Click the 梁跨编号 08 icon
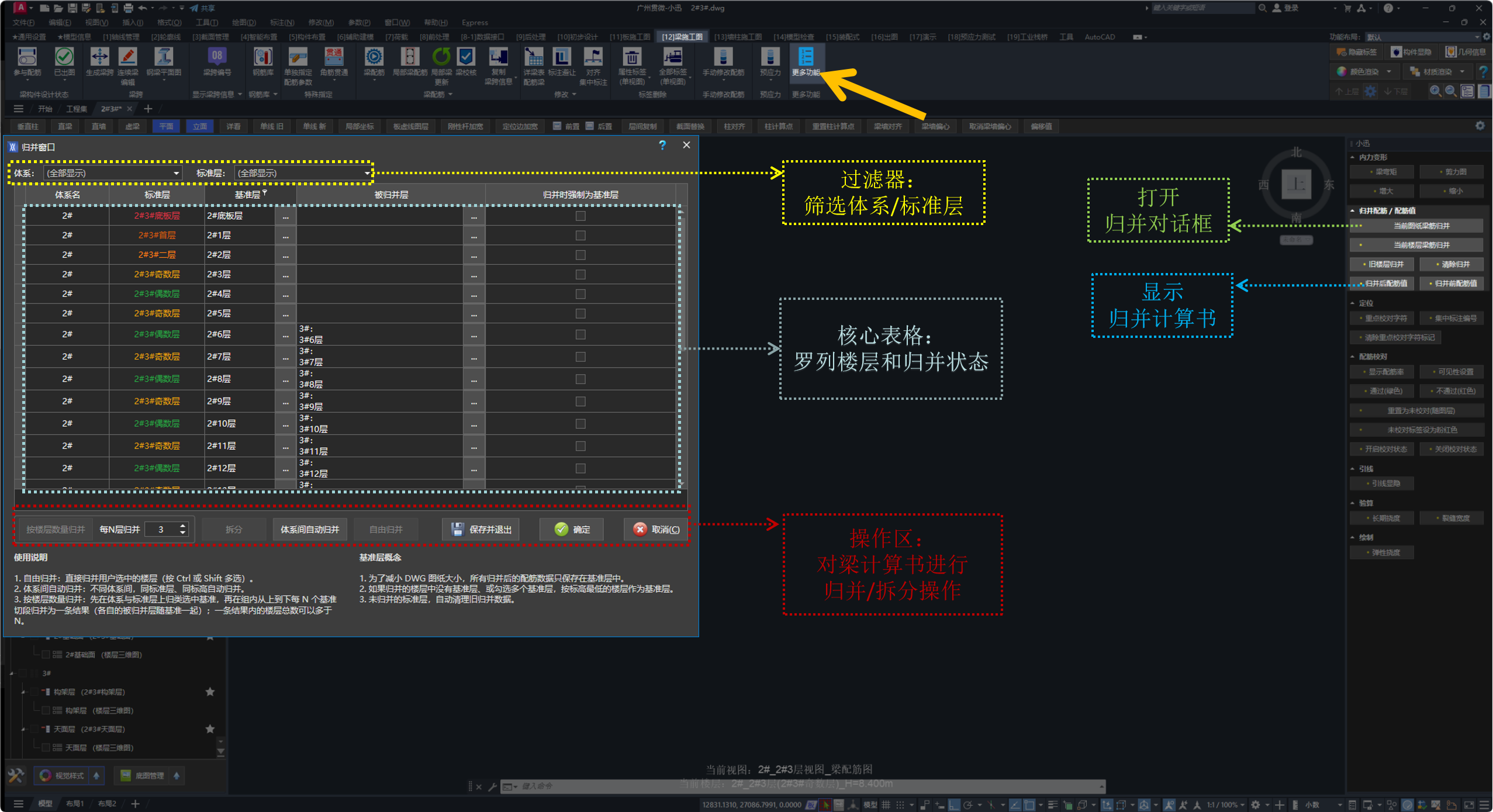Viewport: 1493px width, 812px height. [217, 56]
